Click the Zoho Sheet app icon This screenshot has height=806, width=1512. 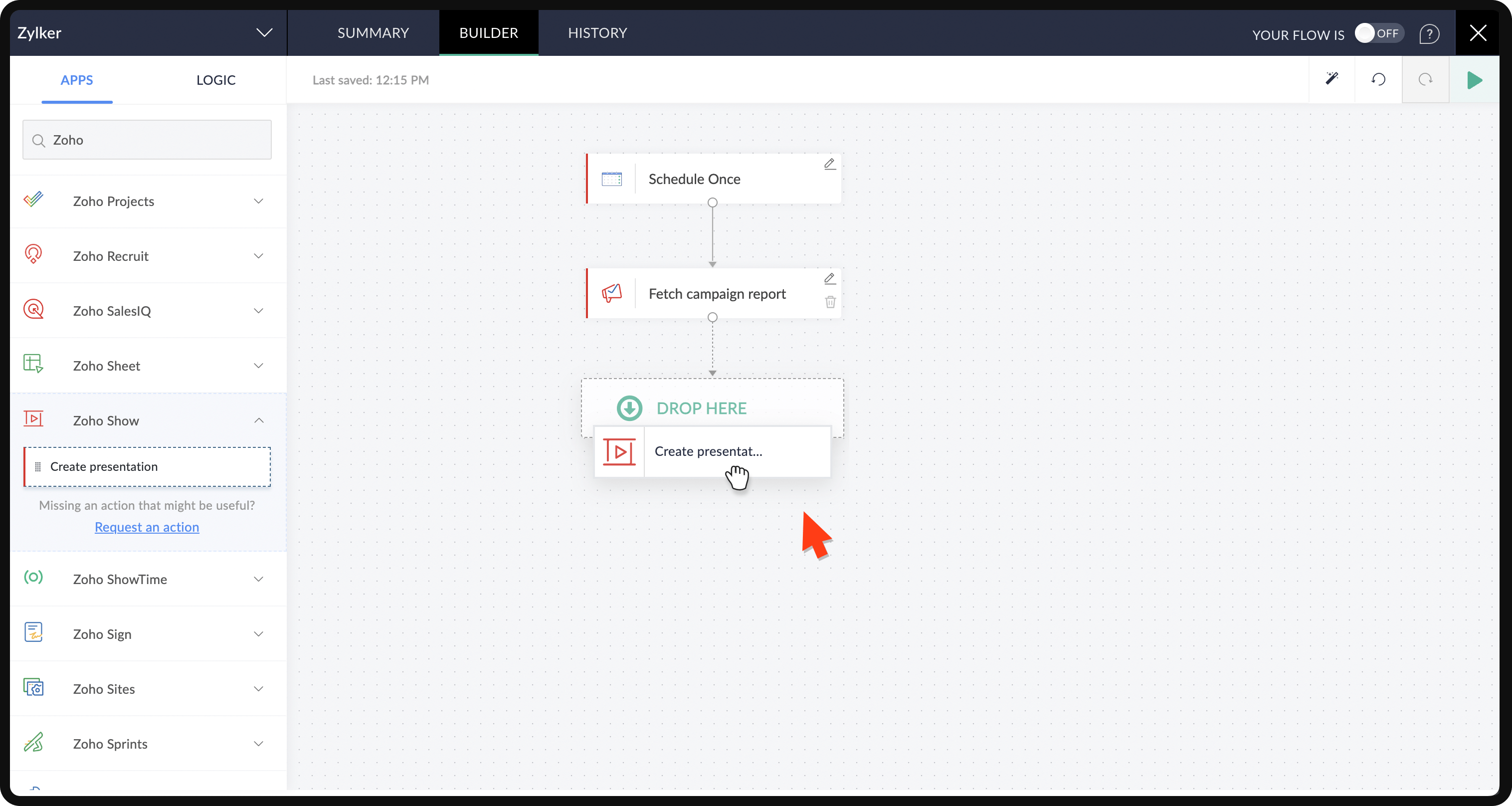tap(33, 364)
